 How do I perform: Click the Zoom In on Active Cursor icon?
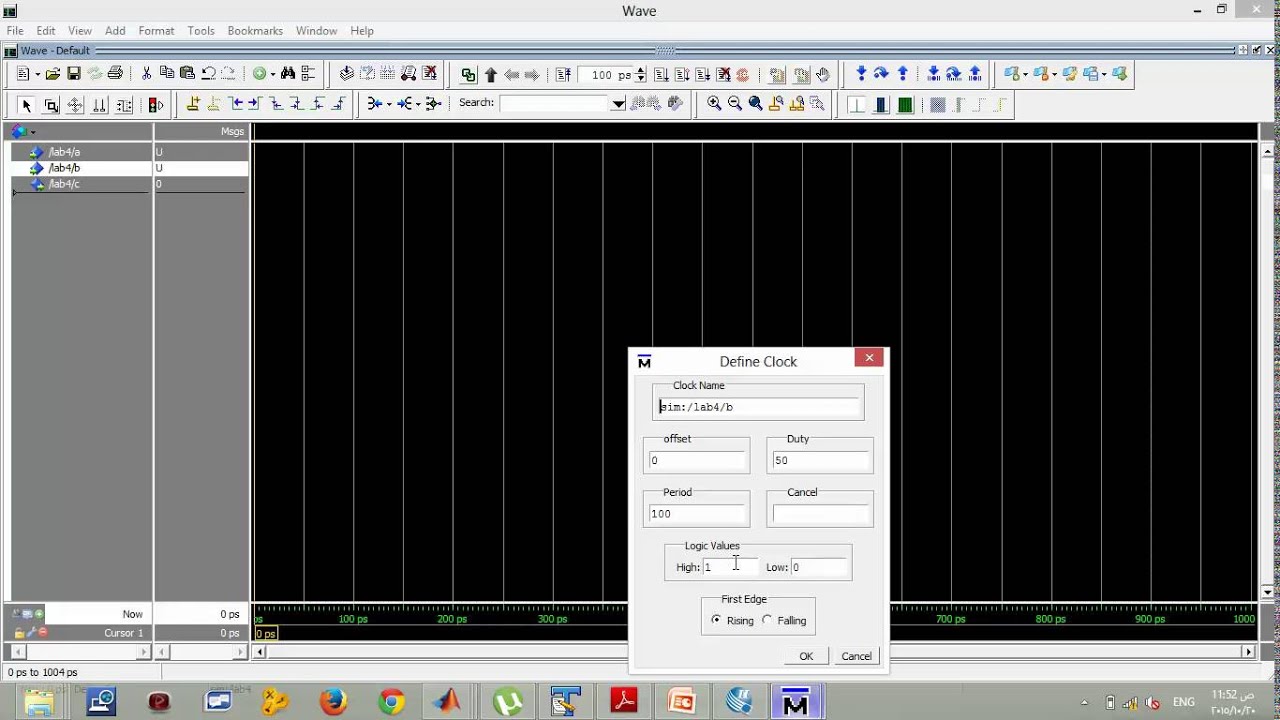pos(776,104)
